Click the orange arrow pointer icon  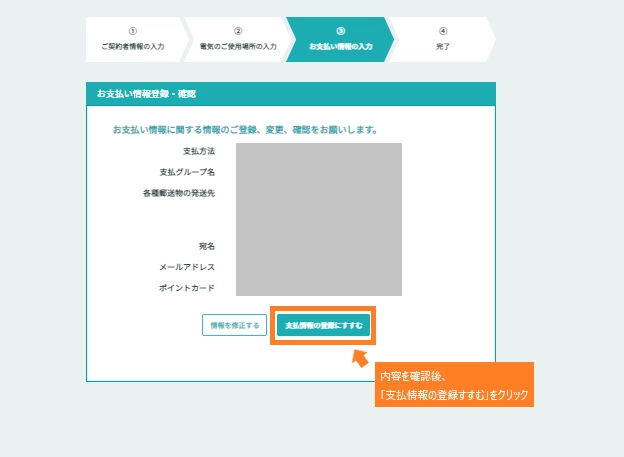[360, 356]
